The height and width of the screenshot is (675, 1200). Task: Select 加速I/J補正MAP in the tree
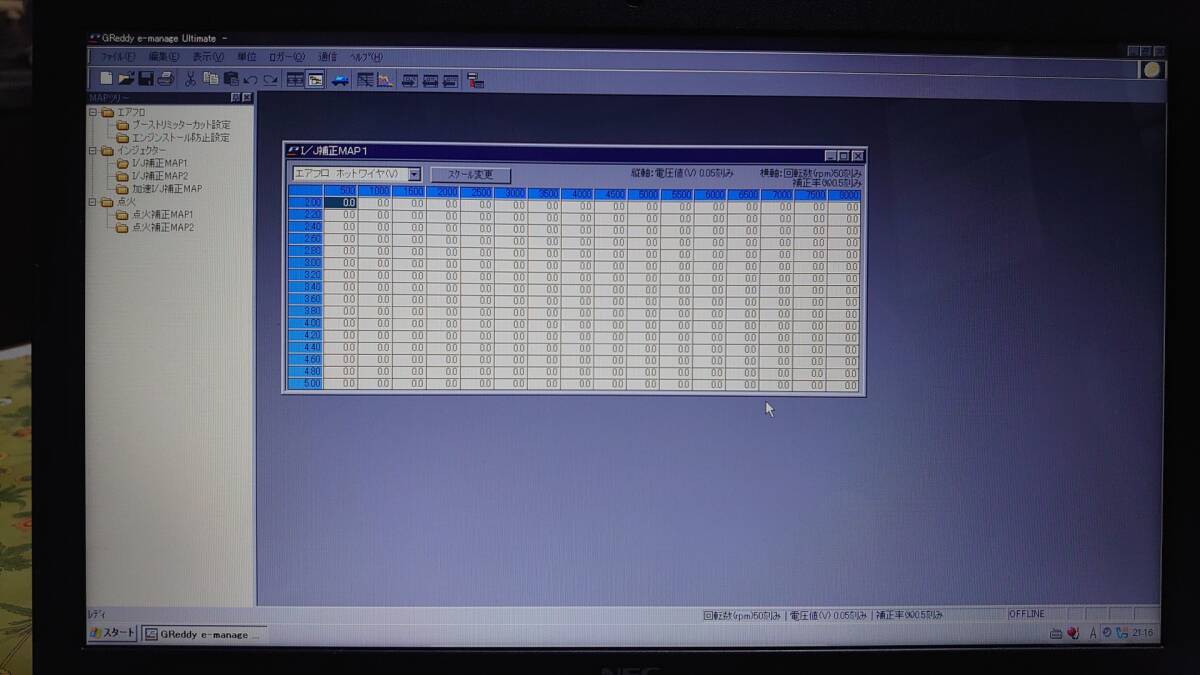(x=167, y=188)
